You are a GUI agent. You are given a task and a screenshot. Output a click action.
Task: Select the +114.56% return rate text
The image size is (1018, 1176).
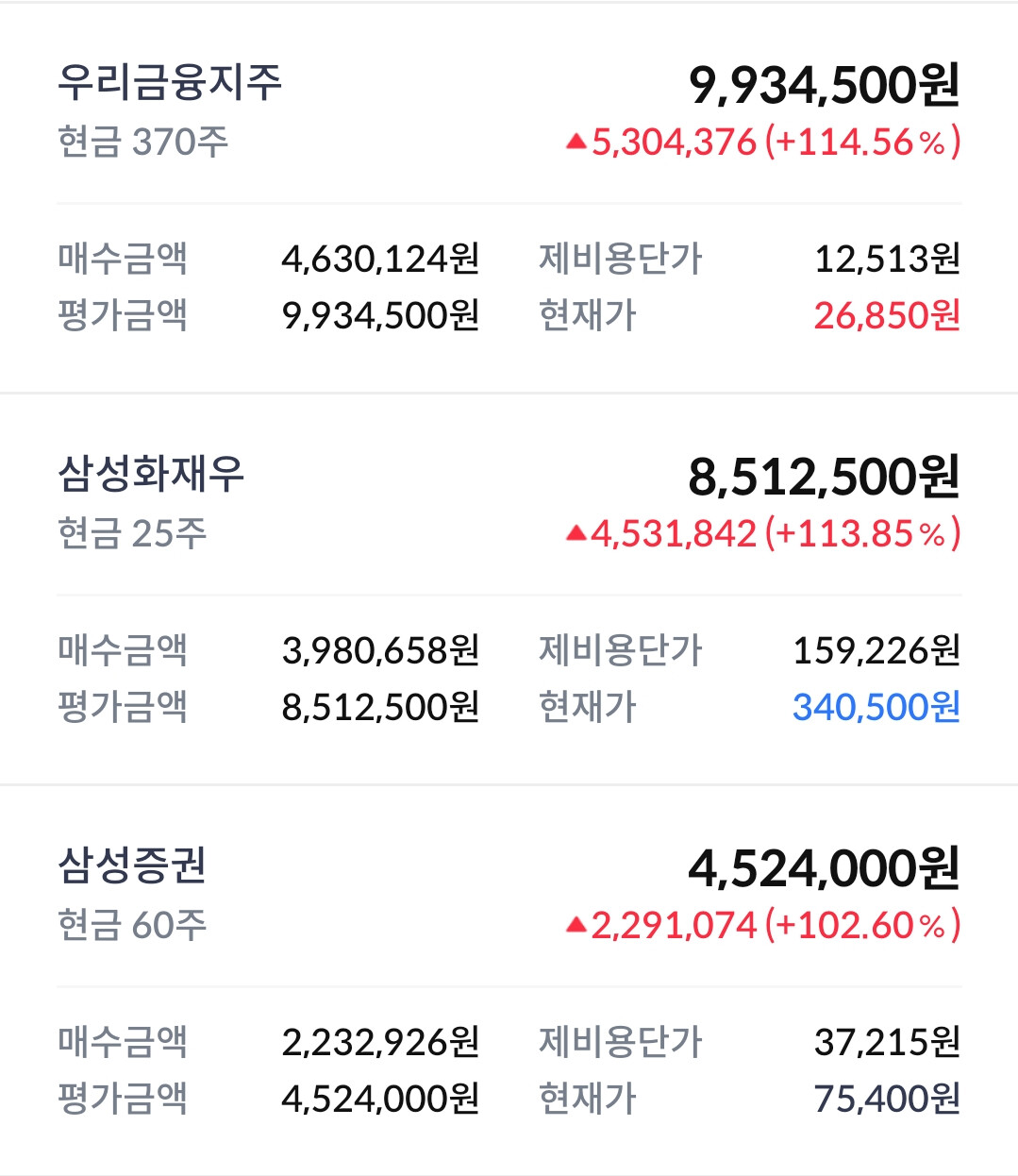click(x=862, y=143)
